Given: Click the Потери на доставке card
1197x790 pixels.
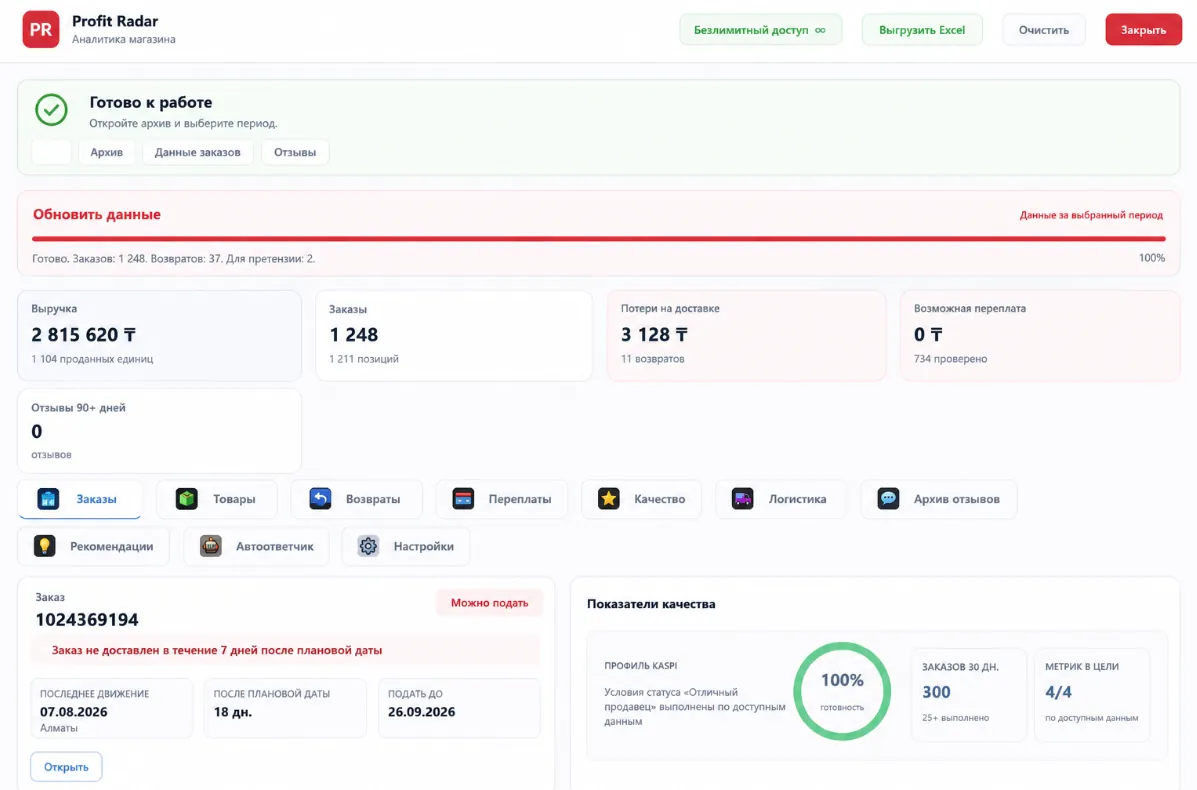Looking at the screenshot, I should 746,335.
